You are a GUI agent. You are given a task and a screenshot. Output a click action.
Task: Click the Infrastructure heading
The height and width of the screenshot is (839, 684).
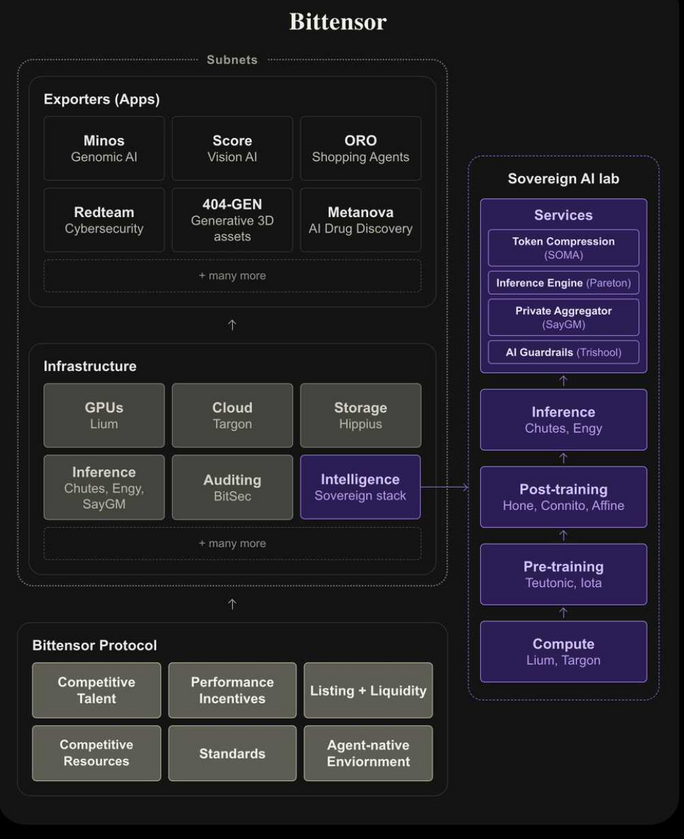tap(90, 366)
